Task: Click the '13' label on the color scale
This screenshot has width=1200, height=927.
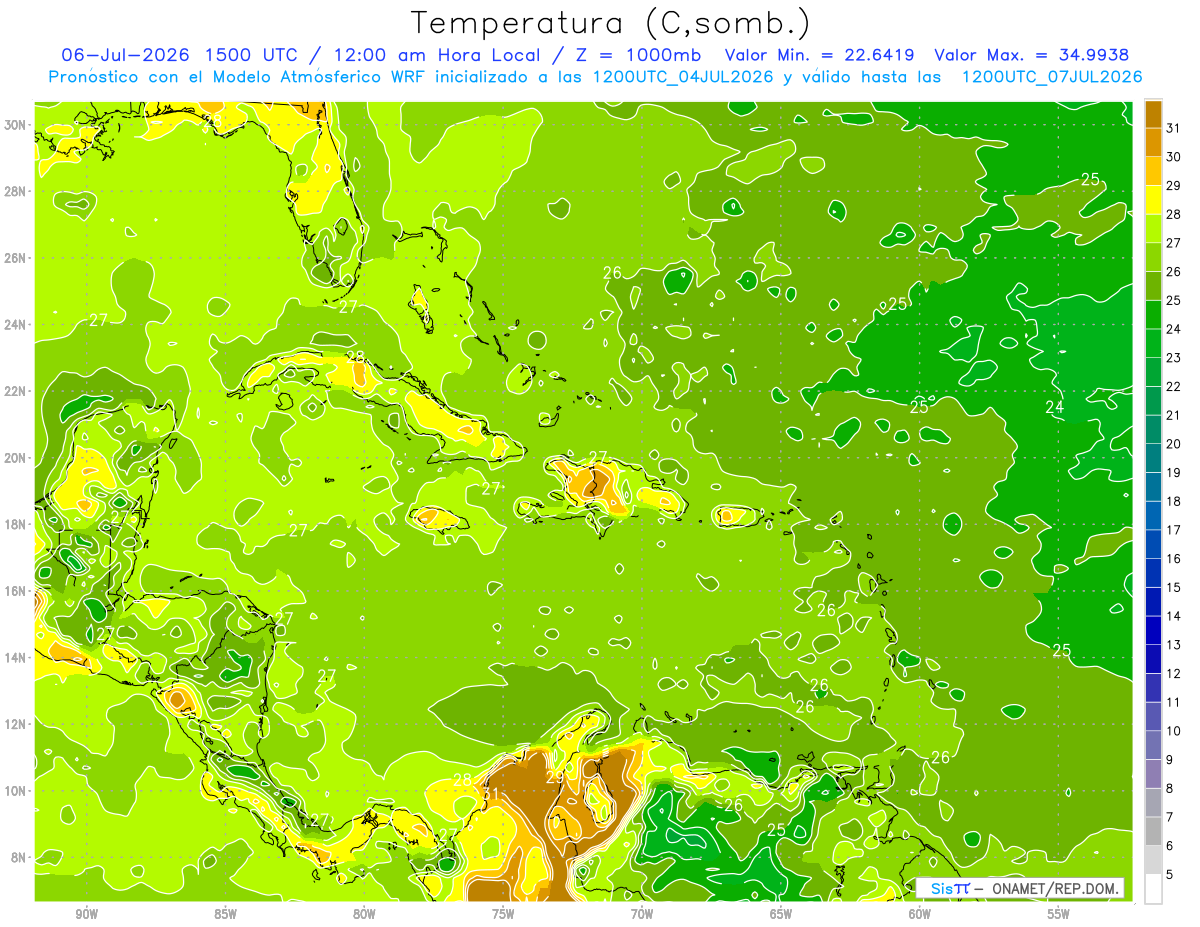Action: pyautogui.click(x=1174, y=645)
